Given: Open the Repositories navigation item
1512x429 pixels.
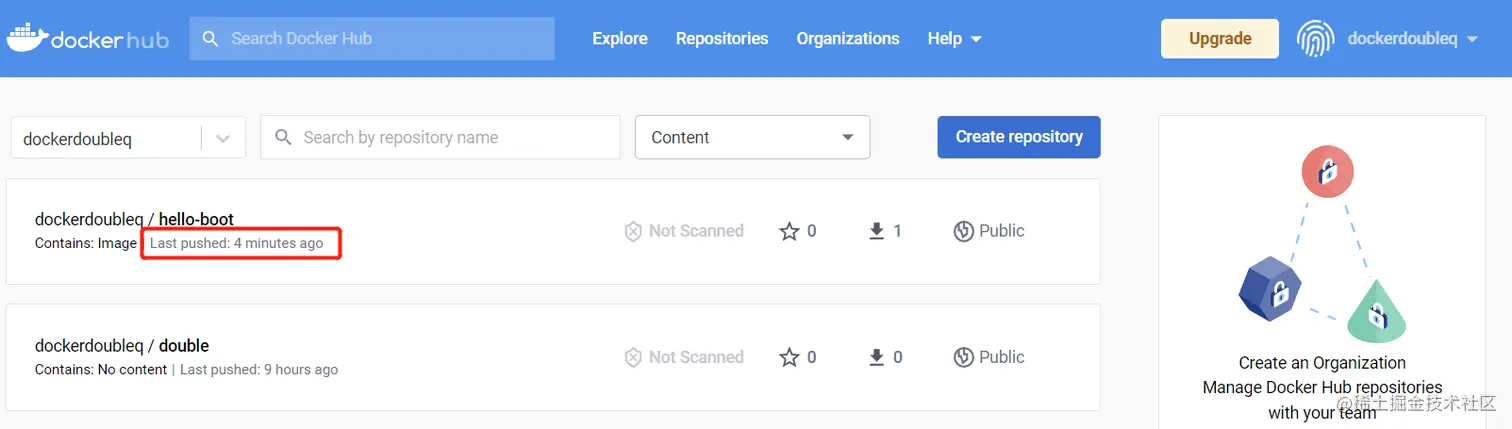Looking at the screenshot, I should tap(722, 38).
